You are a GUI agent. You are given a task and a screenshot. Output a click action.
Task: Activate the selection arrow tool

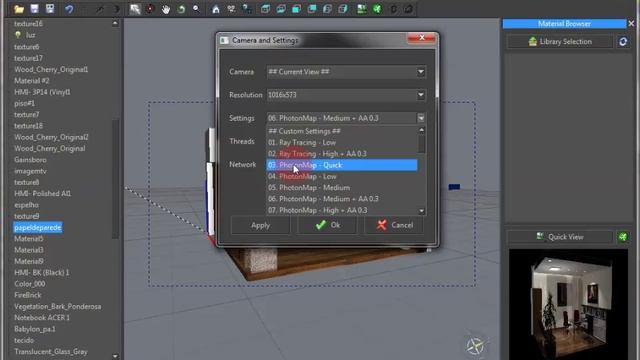(135, 9)
